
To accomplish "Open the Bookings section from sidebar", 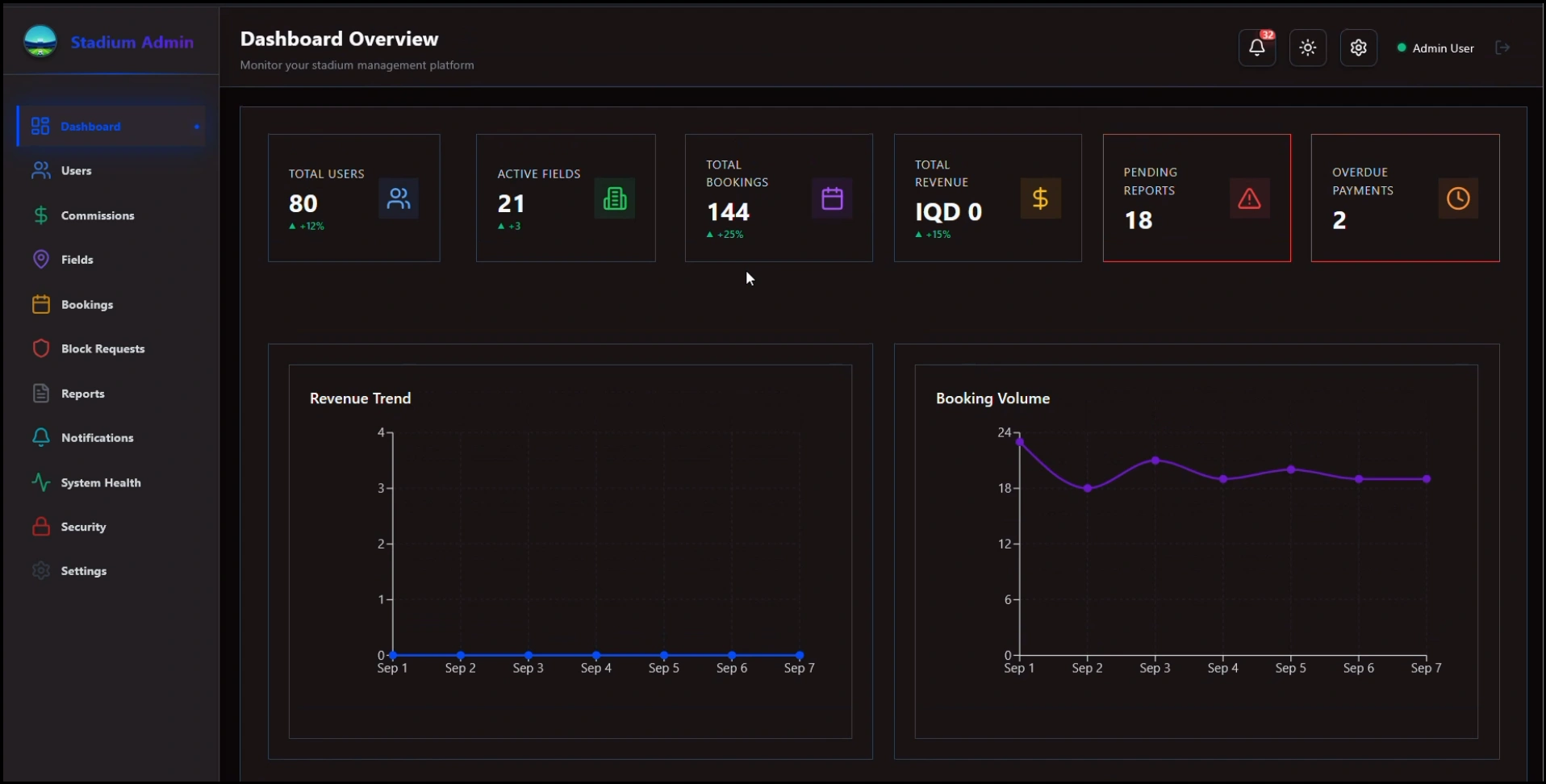I will tap(86, 304).
